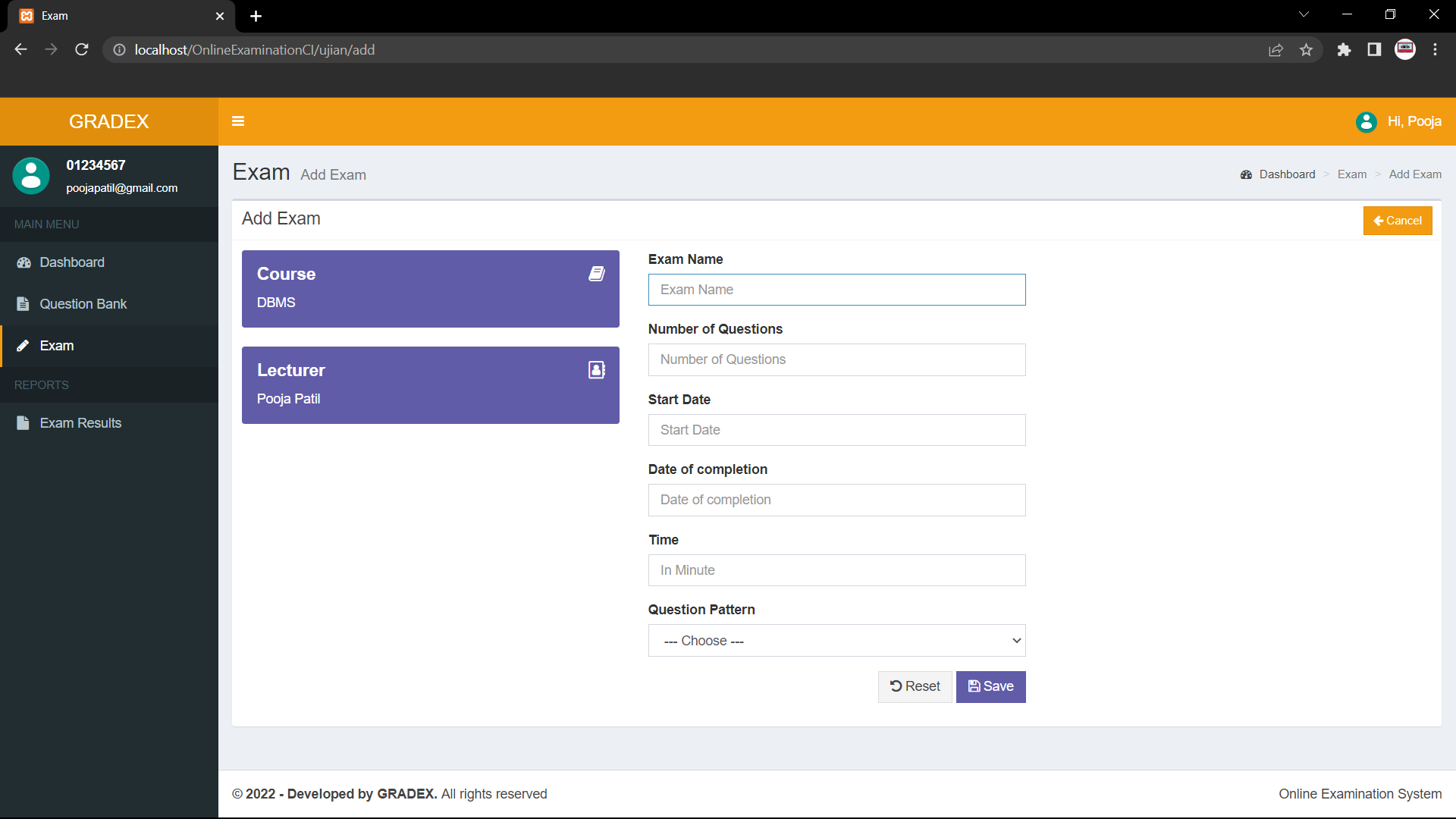Open the browser tab search chevron
This screenshot has height=819, width=1456.
coord(1304,14)
